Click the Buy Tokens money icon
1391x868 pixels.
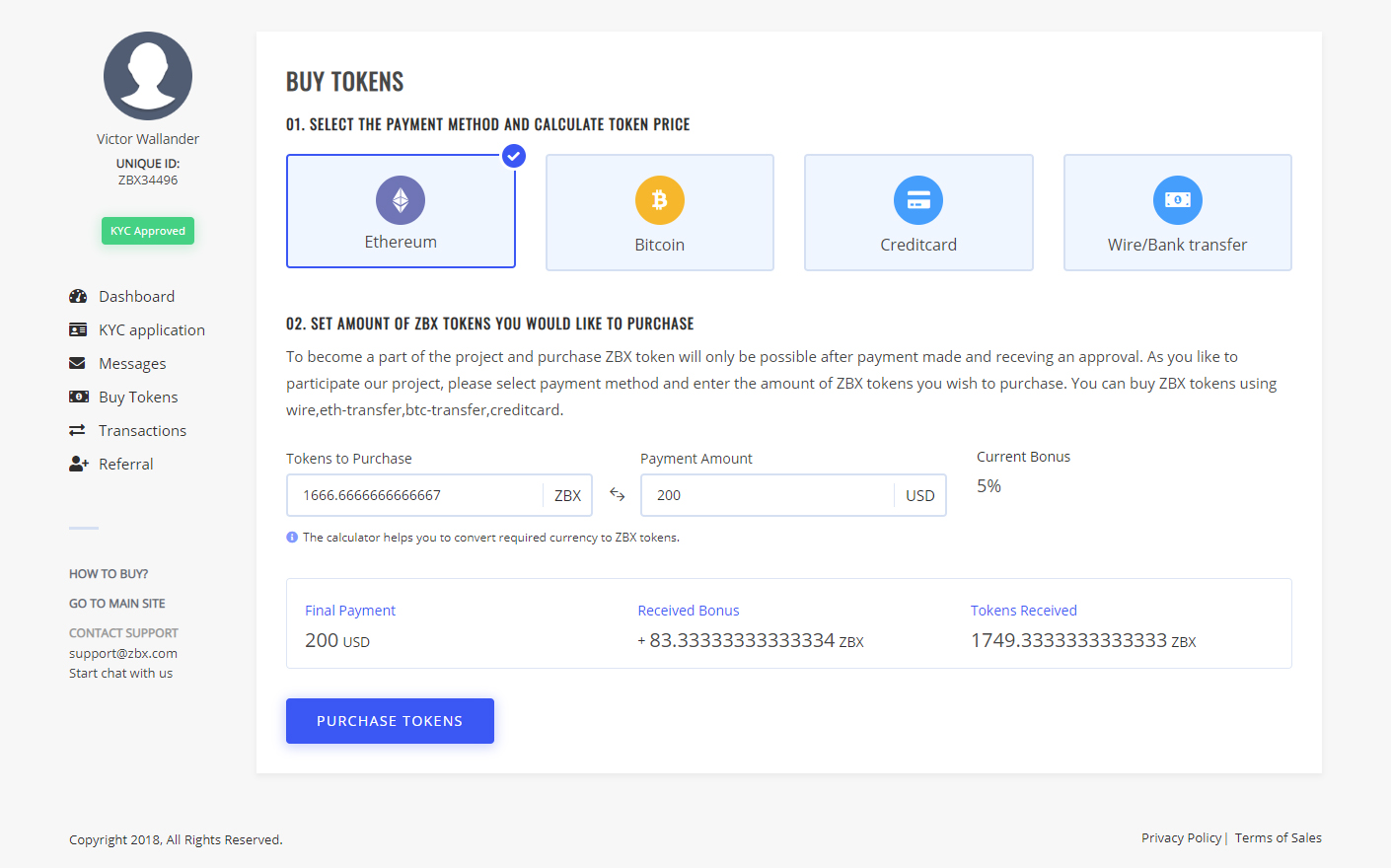[x=79, y=397]
